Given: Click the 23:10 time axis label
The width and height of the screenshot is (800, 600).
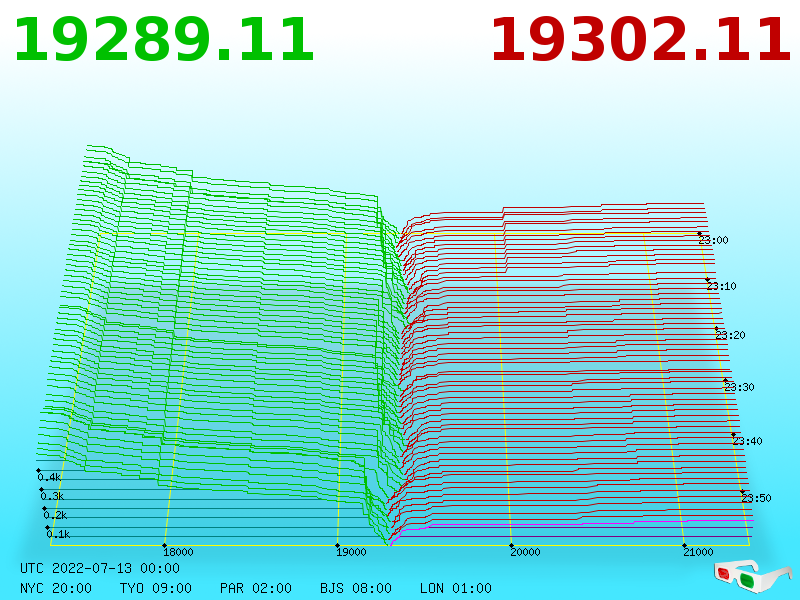Looking at the screenshot, I should pos(721,286).
